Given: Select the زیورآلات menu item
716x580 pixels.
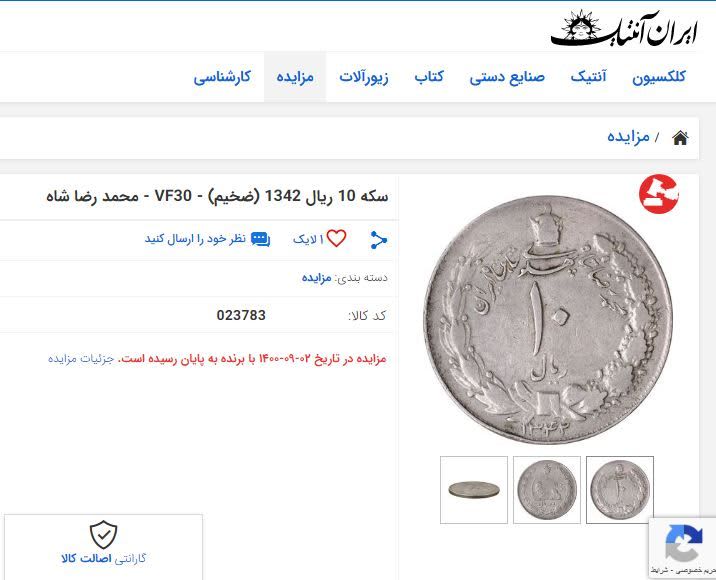Looking at the screenshot, I should point(363,77).
